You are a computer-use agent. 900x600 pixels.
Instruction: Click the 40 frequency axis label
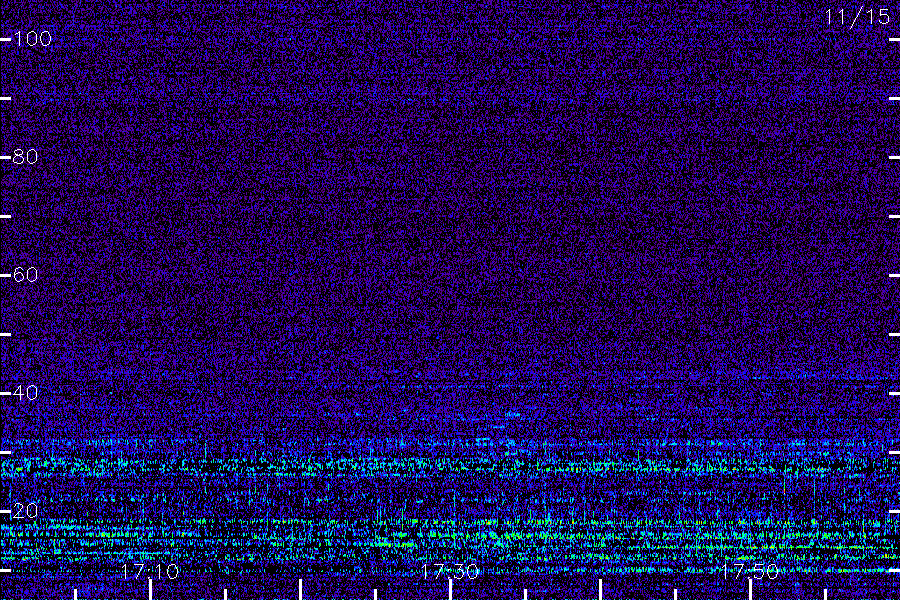(x=25, y=393)
